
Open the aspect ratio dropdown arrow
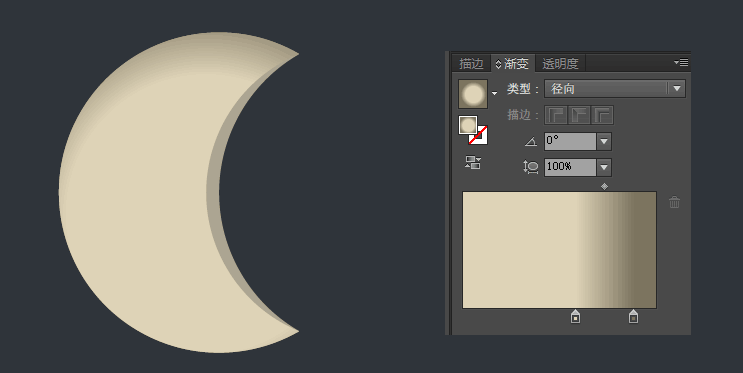click(x=604, y=167)
